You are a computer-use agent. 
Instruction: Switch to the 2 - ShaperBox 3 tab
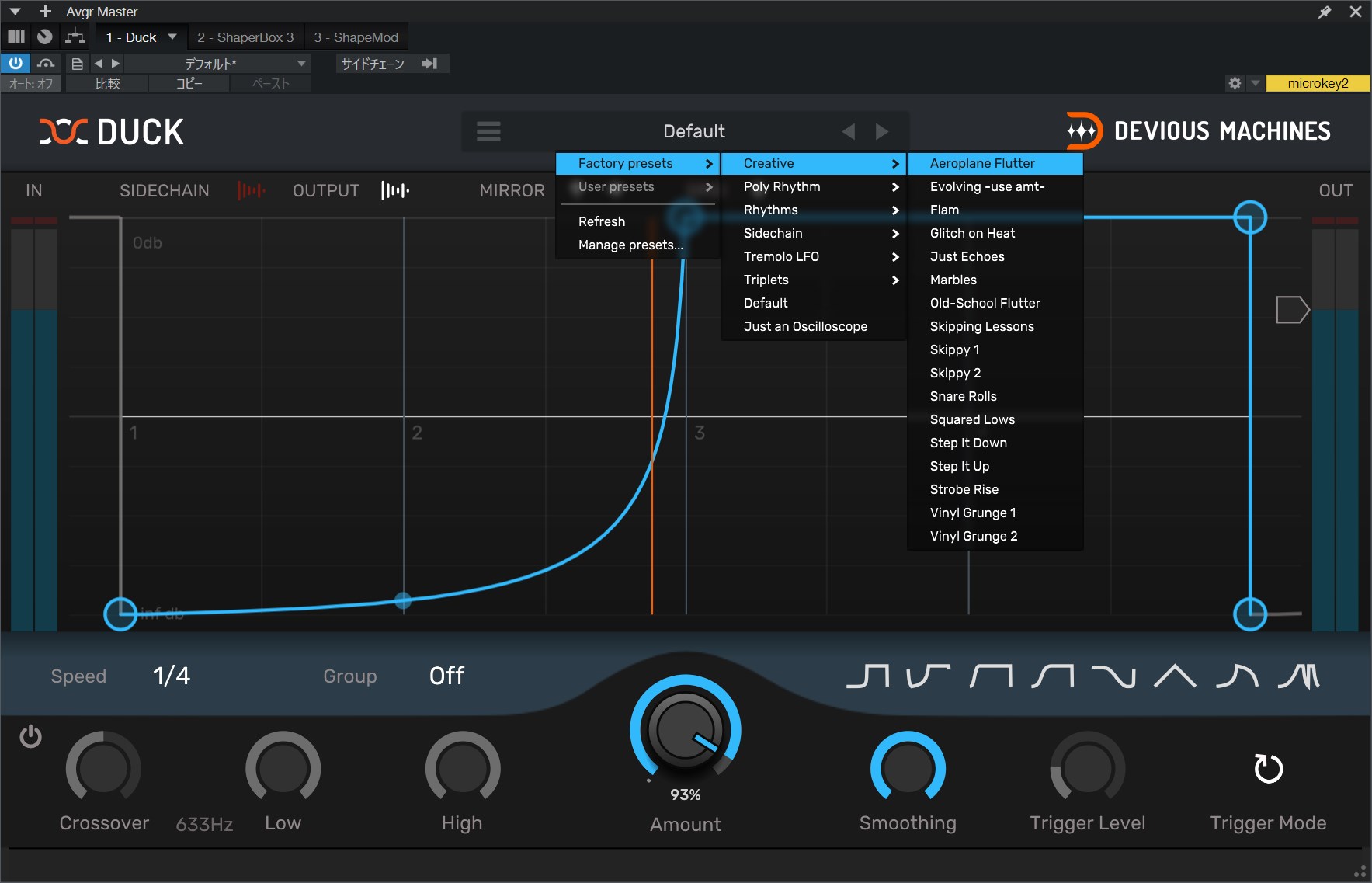245,37
